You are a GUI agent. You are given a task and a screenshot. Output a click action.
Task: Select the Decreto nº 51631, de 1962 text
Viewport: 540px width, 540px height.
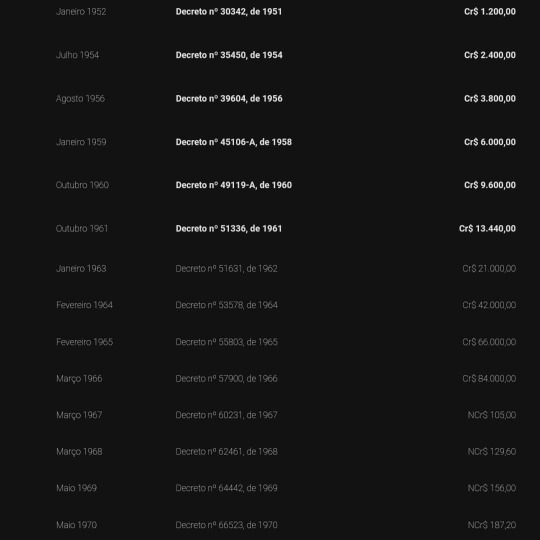(226, 269)
